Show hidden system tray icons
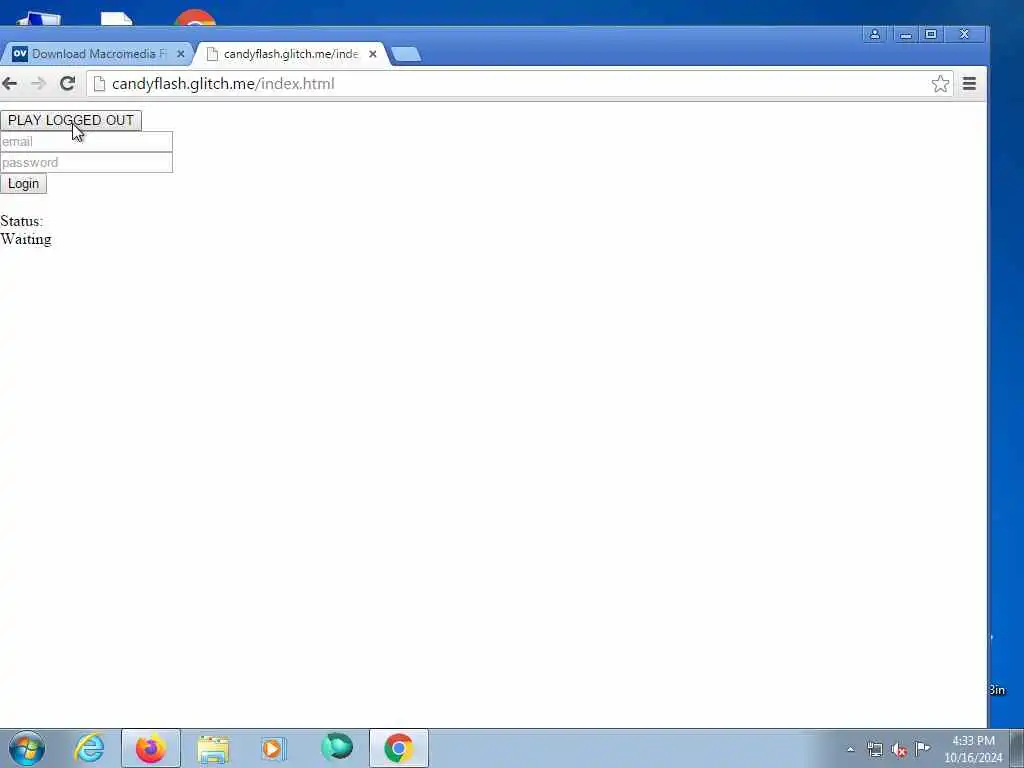 (850, 750)
